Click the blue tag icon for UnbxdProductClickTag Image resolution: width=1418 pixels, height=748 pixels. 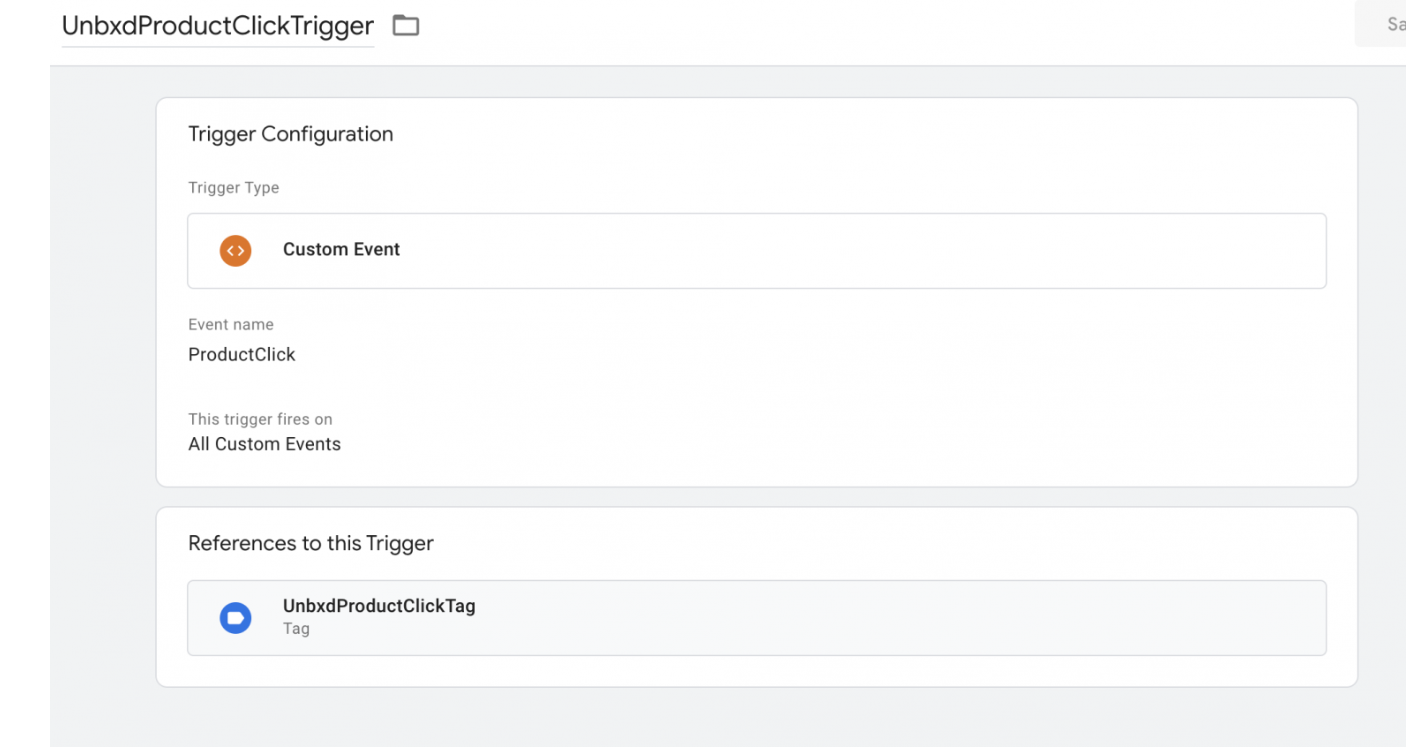[x=235, y=618]
